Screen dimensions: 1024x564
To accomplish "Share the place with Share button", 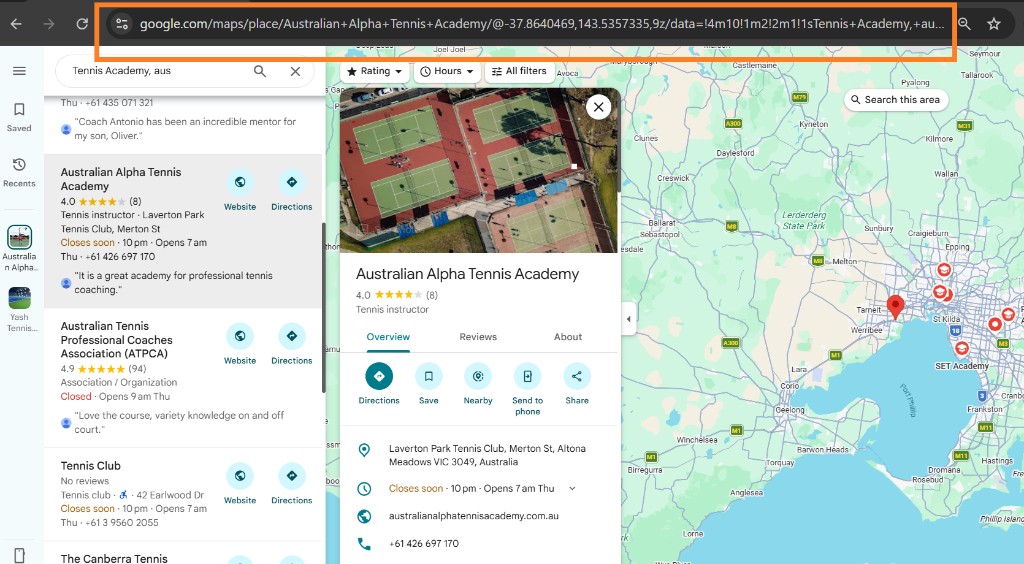I will [577, 384].
